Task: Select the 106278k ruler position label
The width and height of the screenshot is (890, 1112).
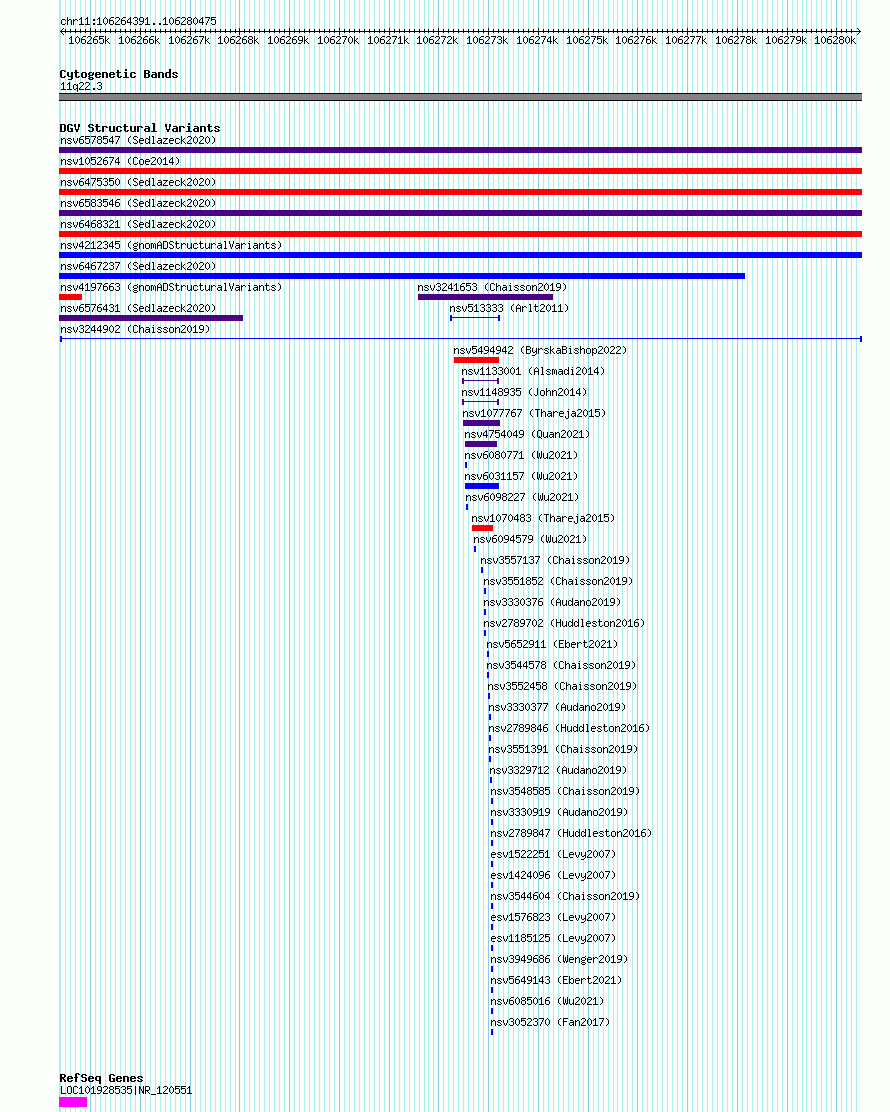Action: click(x=736, y=40)
